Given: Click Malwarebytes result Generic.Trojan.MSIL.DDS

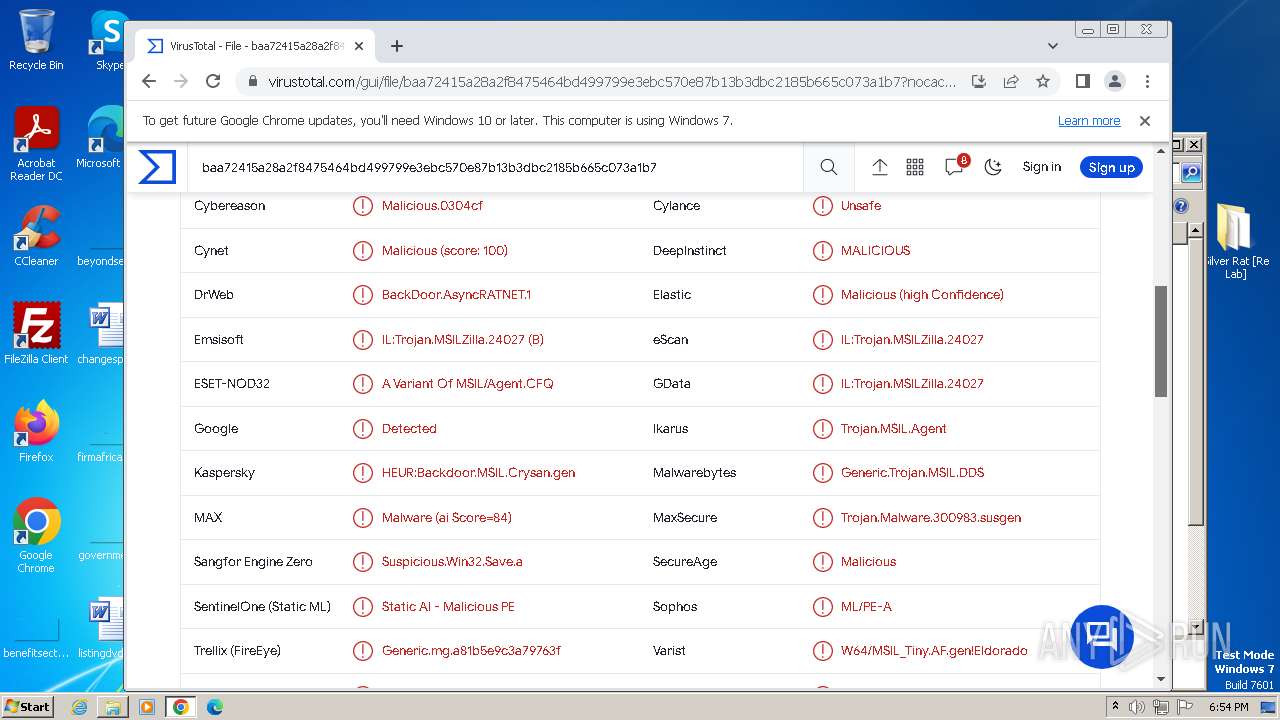Looking at the screenshot, I should point(912,473).
